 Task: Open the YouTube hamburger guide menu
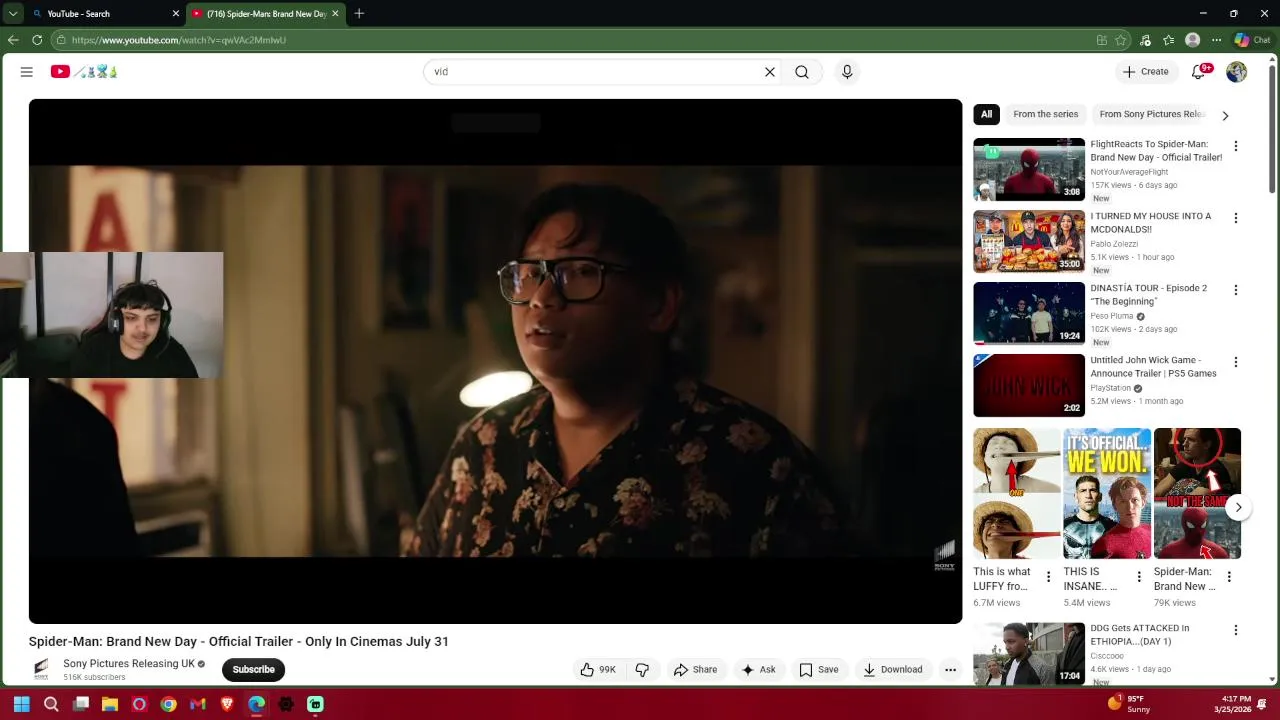(x=27, y=72)
